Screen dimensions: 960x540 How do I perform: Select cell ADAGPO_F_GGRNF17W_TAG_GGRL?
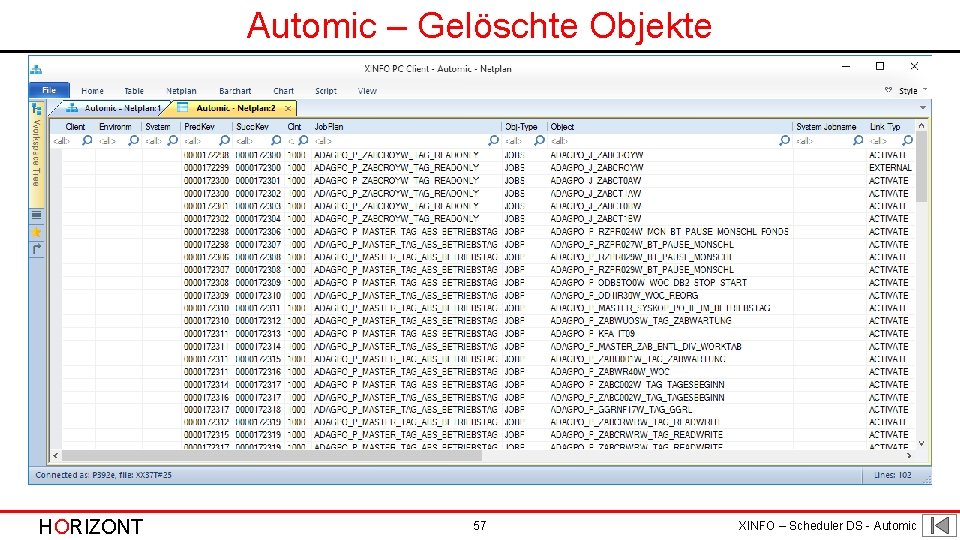pyautogui.click(x=621, y=410)
